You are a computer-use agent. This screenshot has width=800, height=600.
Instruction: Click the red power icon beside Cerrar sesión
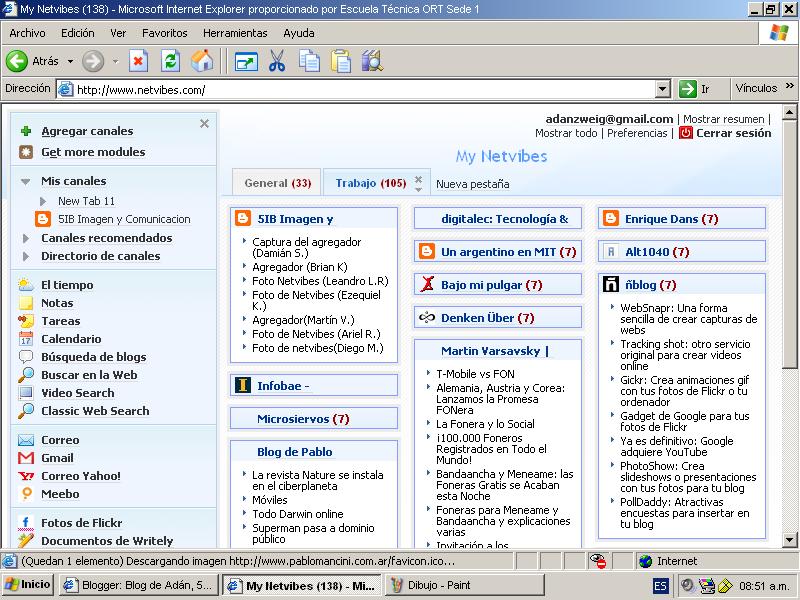(x=686, y=133)
